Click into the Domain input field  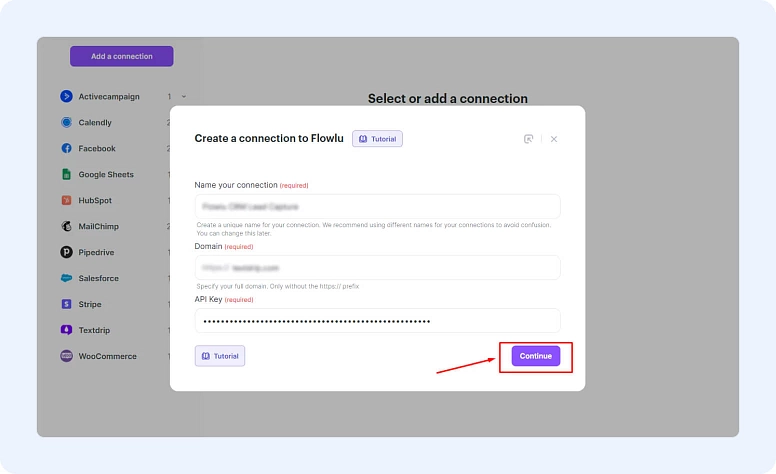coord(377,268)
